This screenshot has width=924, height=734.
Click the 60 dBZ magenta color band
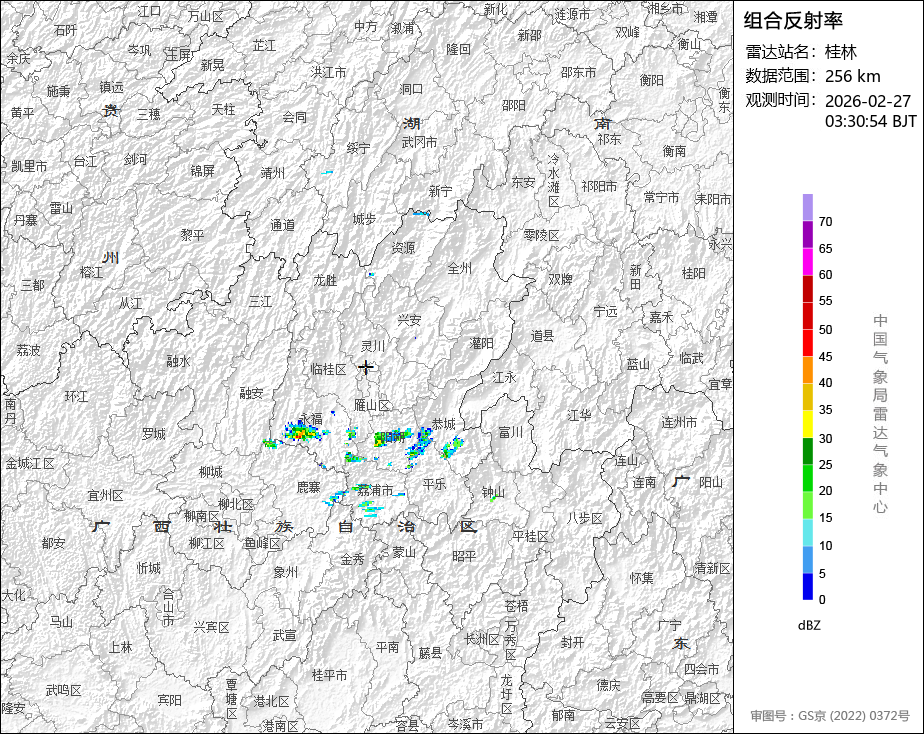(x=807, y=262)
